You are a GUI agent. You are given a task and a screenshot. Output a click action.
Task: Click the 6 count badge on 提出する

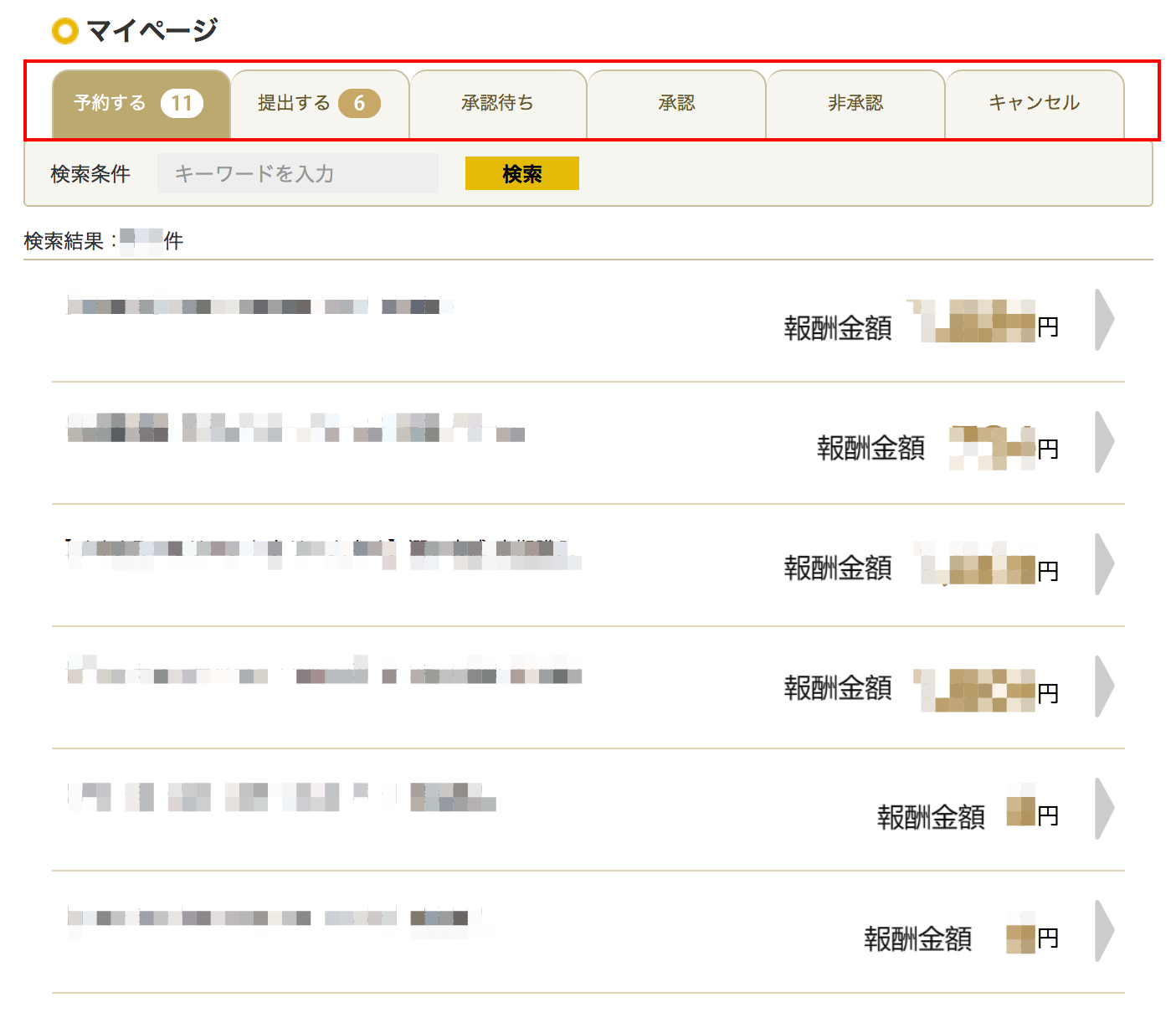[x=359, y=104]
